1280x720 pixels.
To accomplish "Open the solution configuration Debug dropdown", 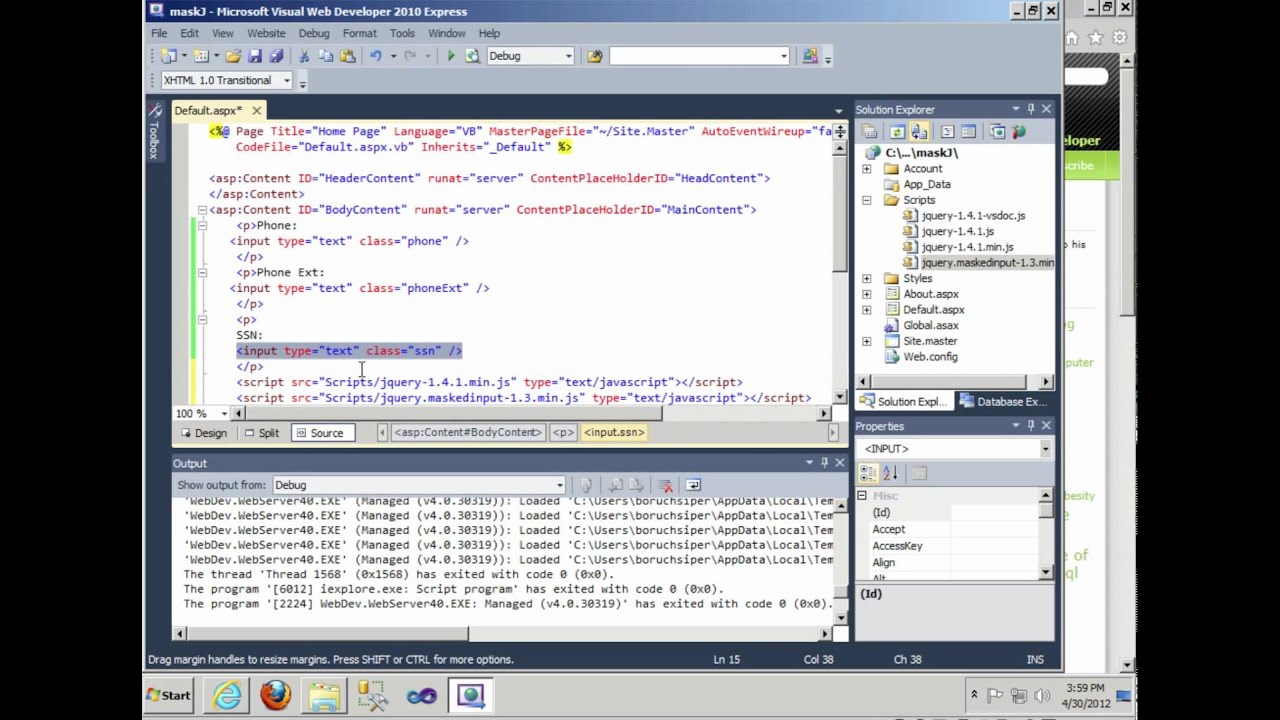I will pos(568,56).
